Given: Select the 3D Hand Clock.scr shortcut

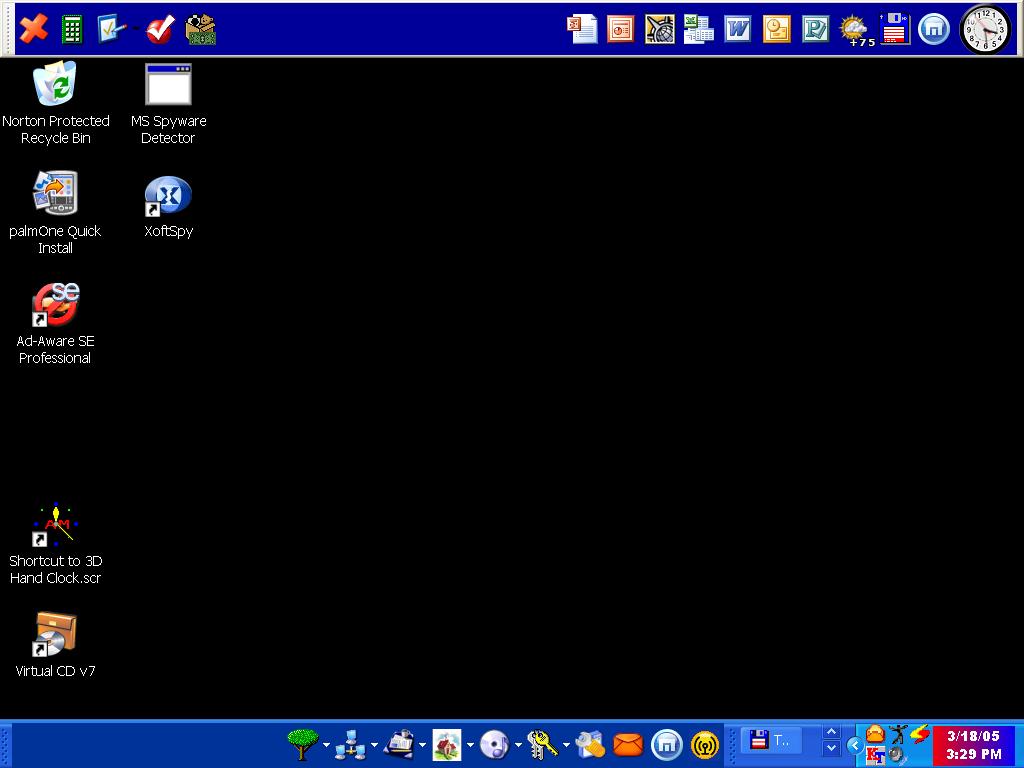Looking at the screenshot, I should coord(55,525).
